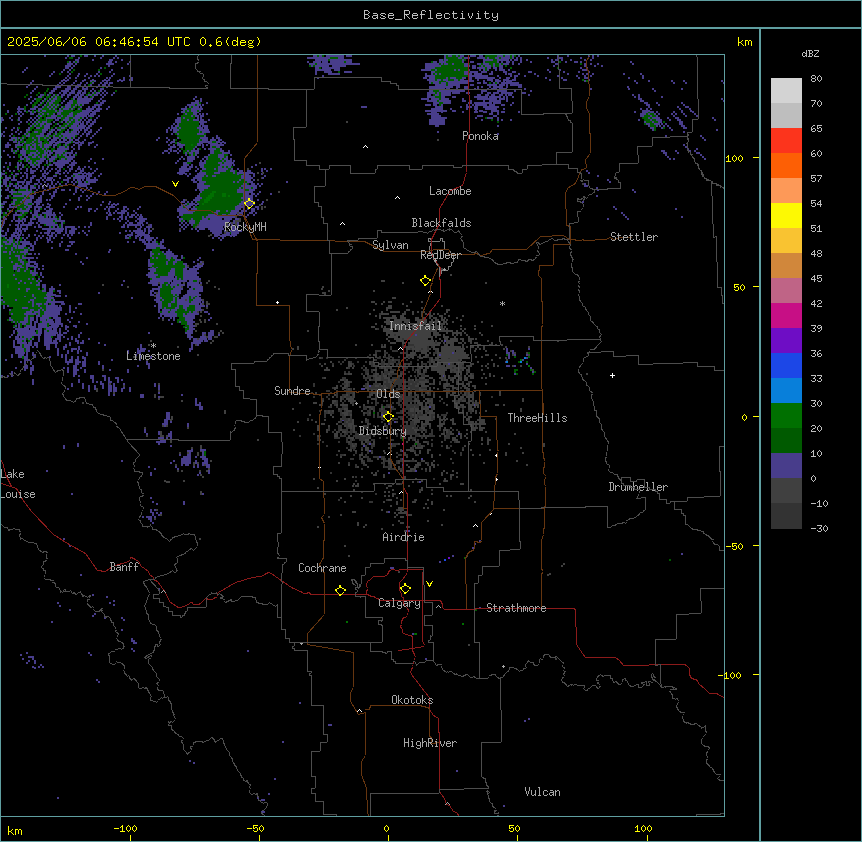This screenshot has width=862, height=842.
Task: Click the RockyMH label
Action: click(245, 227)
